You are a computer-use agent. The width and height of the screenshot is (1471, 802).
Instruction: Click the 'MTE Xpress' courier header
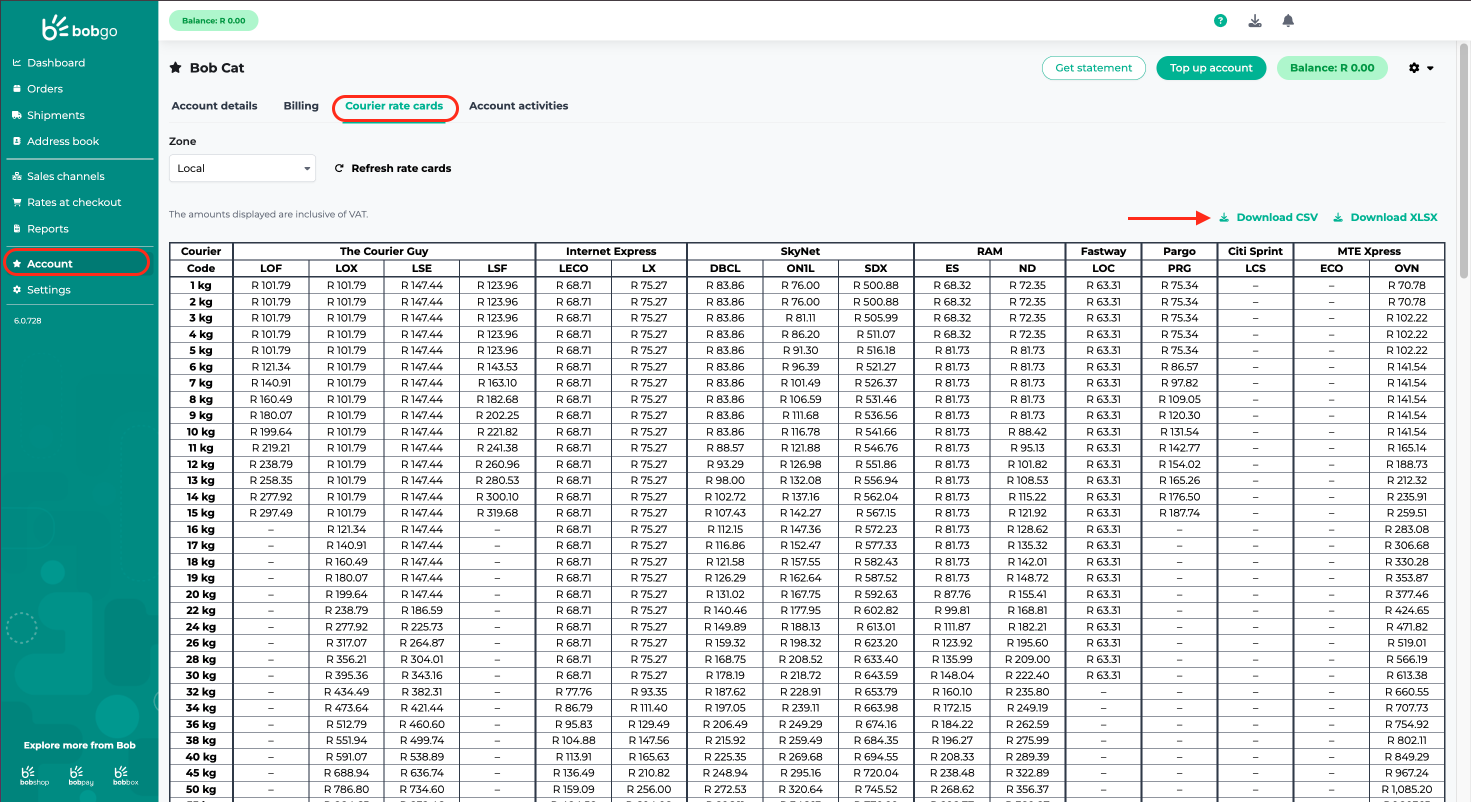click(1369, 251)
